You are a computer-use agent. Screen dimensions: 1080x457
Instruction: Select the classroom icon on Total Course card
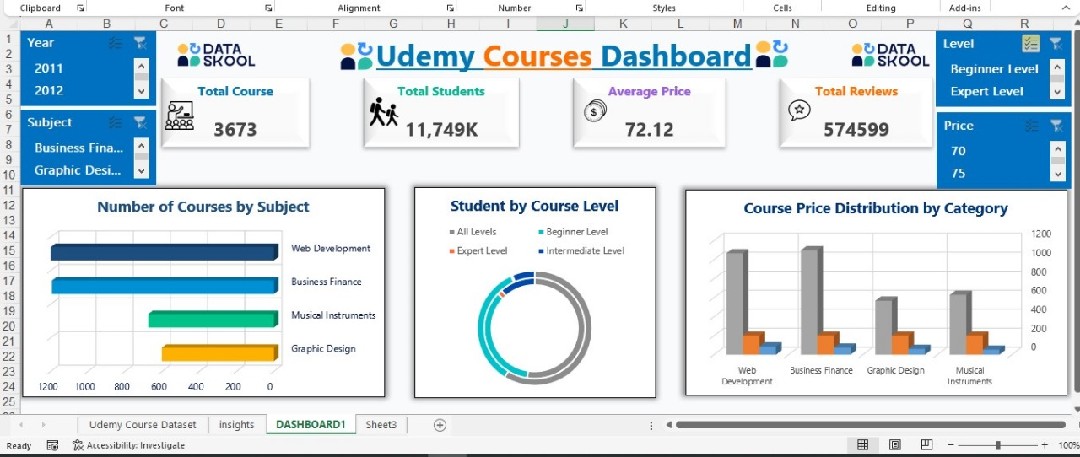(x=179, y=115)
